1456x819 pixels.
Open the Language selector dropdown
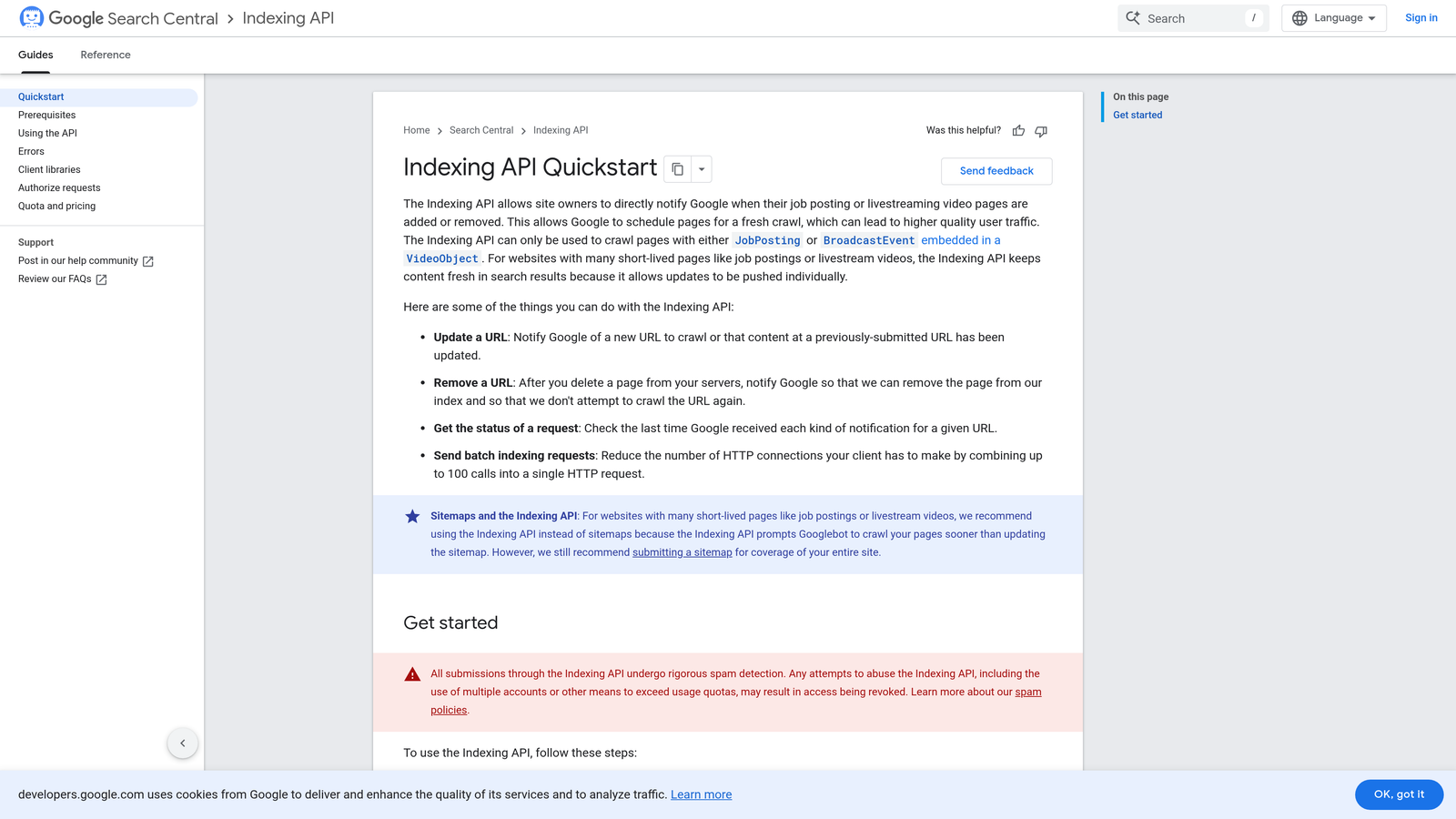[x=1333, y=17]
